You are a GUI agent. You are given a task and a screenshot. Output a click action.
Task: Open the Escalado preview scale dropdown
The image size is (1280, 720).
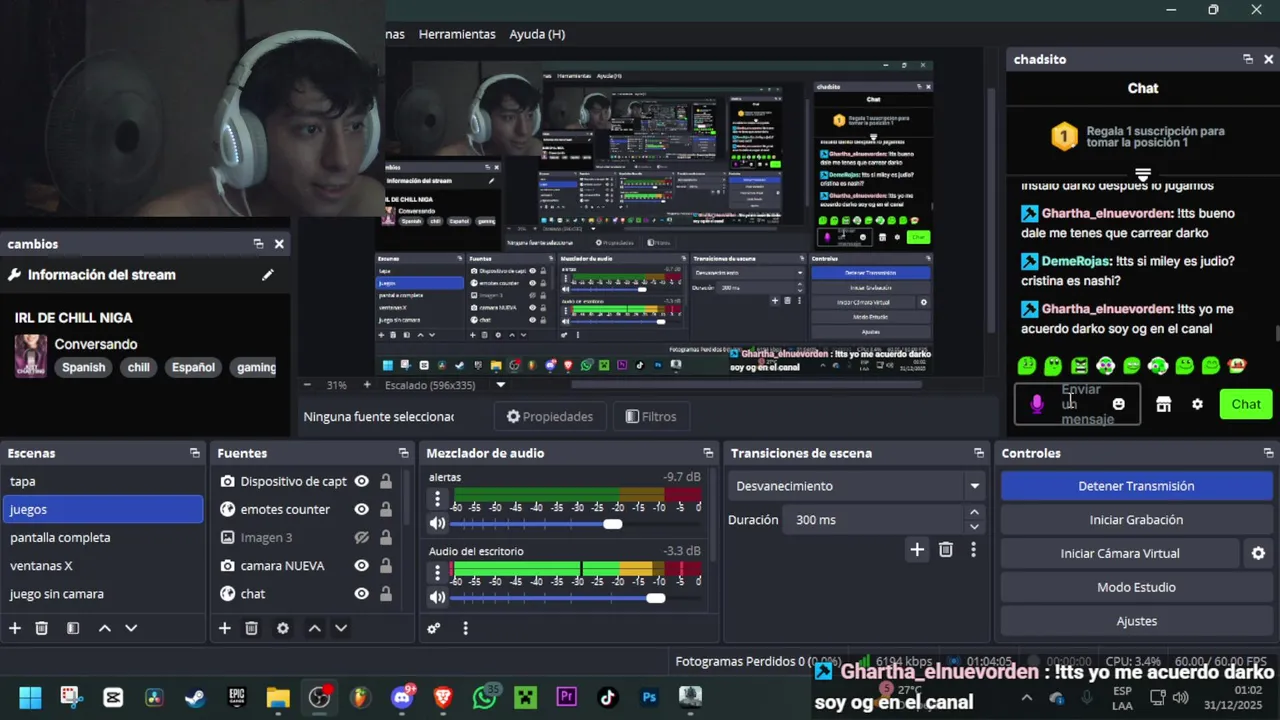click(x=501, y=385)
